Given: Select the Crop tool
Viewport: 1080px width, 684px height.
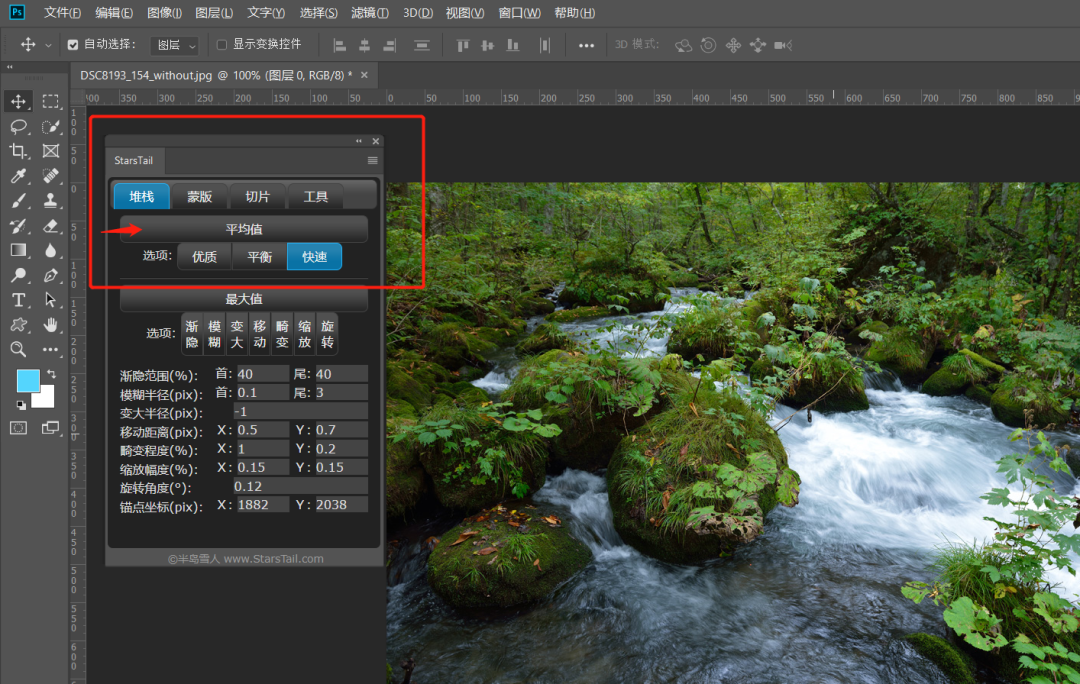Looking at the screenshot, I should pos(18,151).
